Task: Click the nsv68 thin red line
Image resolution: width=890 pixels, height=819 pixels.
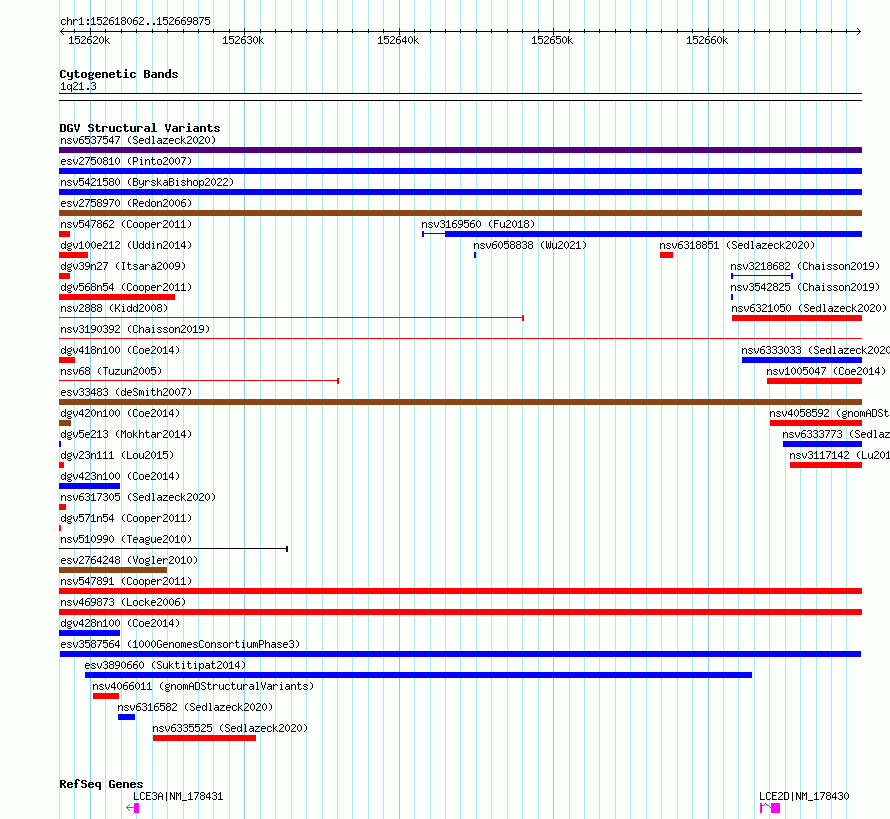Action: coord(199,381)
